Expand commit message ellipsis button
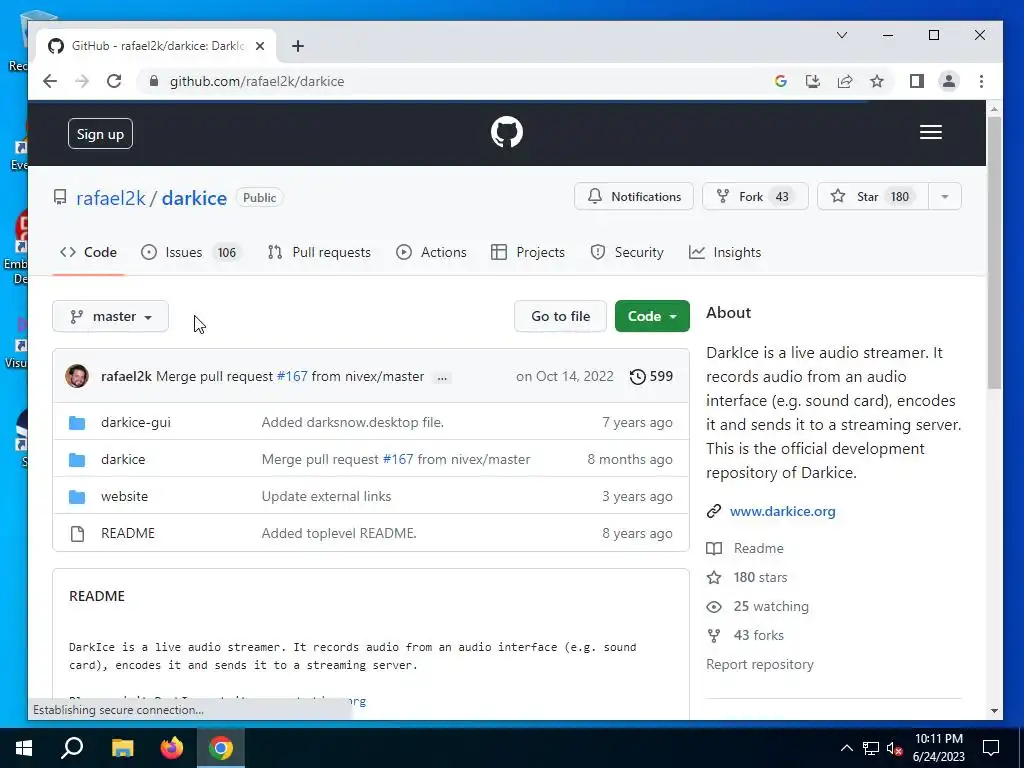The image size is (1024, 768). pos(442,377)
